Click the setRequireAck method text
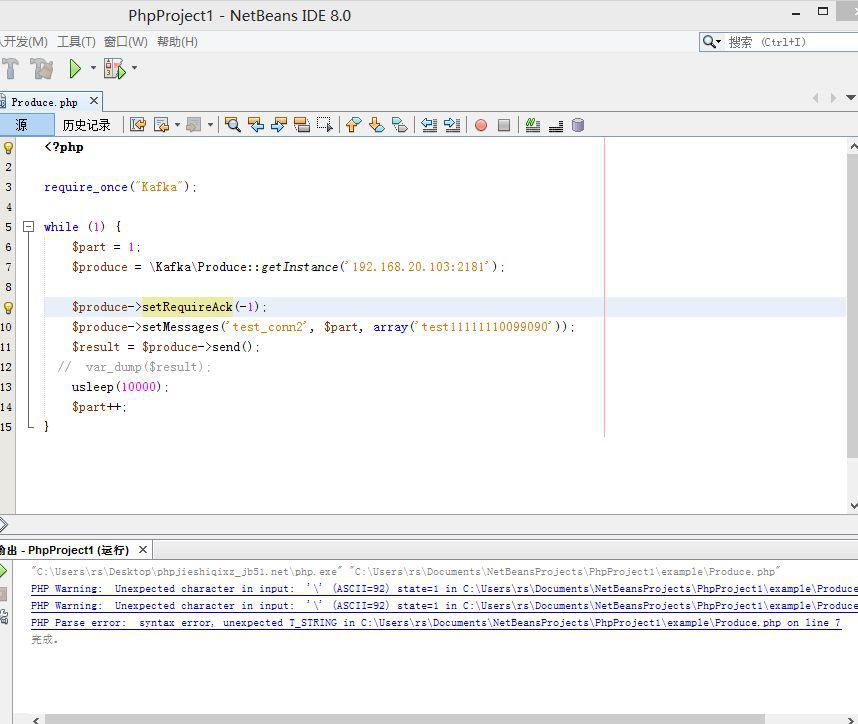Image resolution: width=858 pixels, height=724 pixels. pos(187,307)
